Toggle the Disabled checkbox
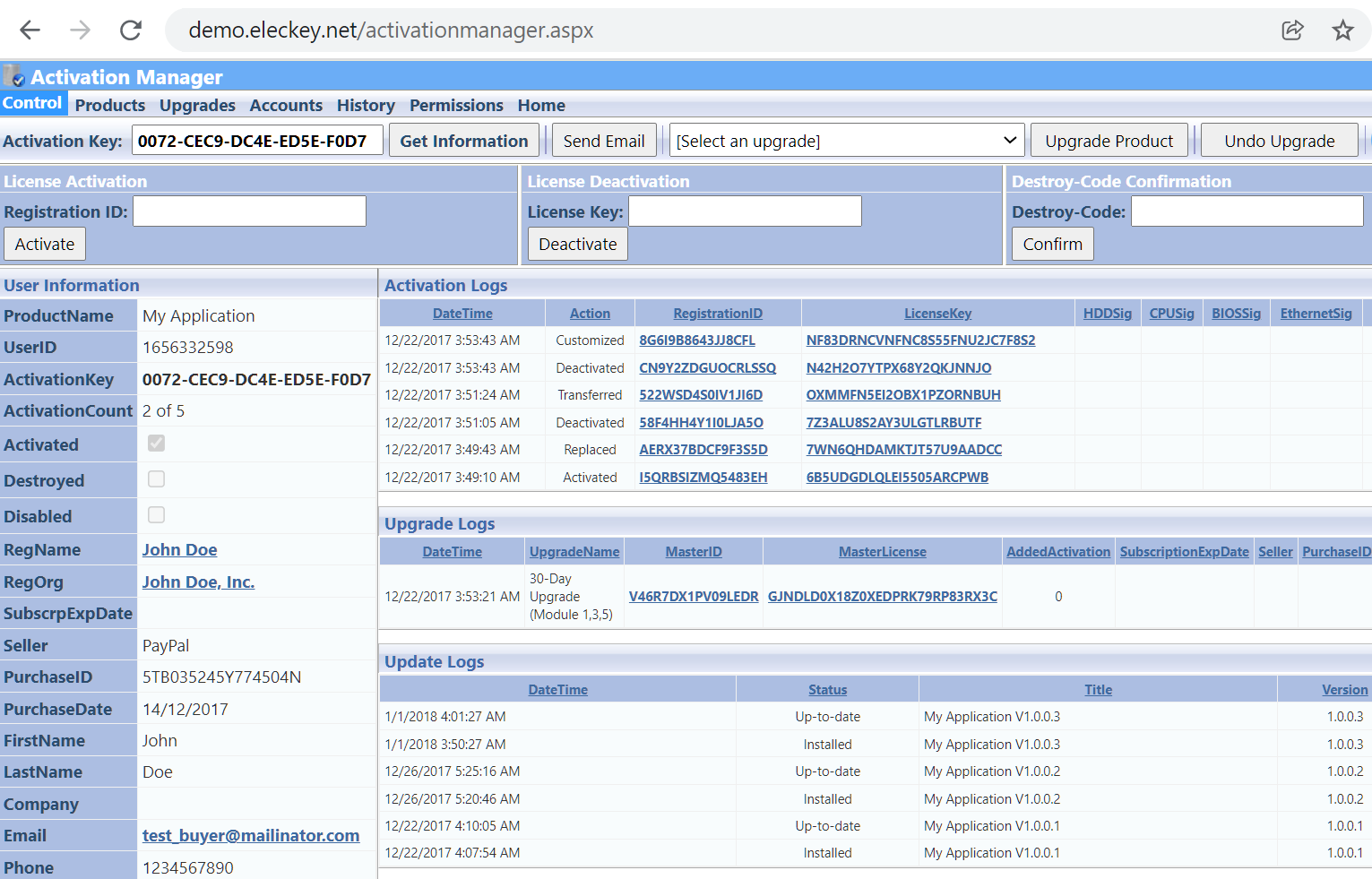 (x=156, y=515)
